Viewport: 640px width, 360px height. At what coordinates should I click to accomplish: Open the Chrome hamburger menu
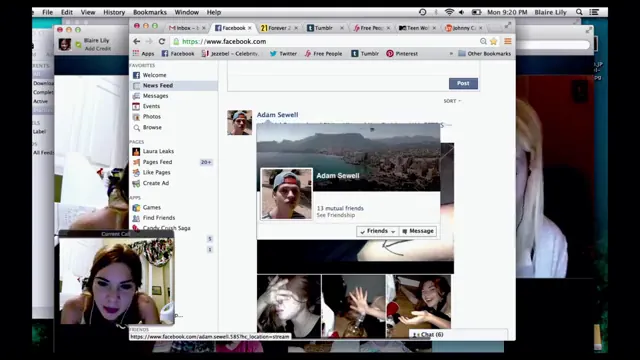(508, 41)
